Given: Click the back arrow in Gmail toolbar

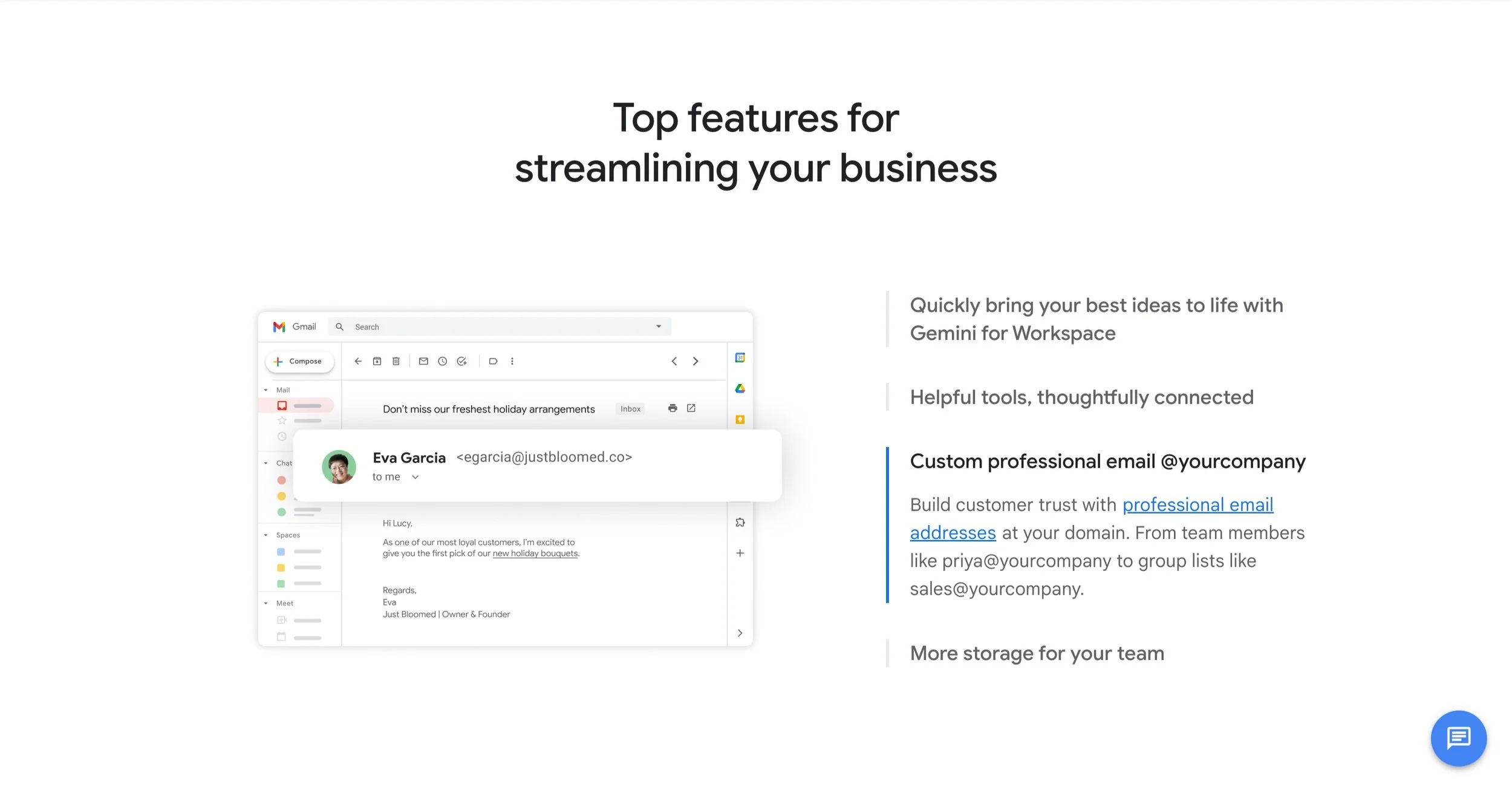Looking at the screenshot, I should [x=358, y=361].
